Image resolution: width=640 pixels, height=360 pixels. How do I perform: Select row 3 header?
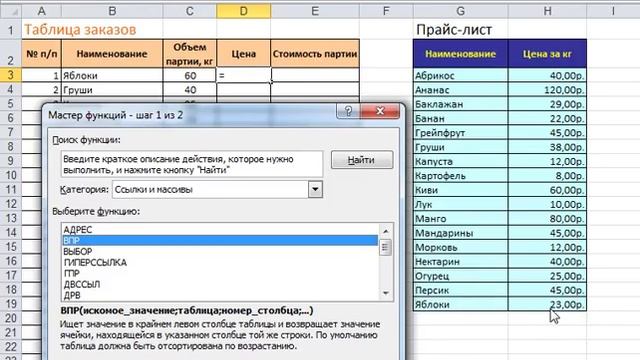pyautogui.click(x=11, y=75)
